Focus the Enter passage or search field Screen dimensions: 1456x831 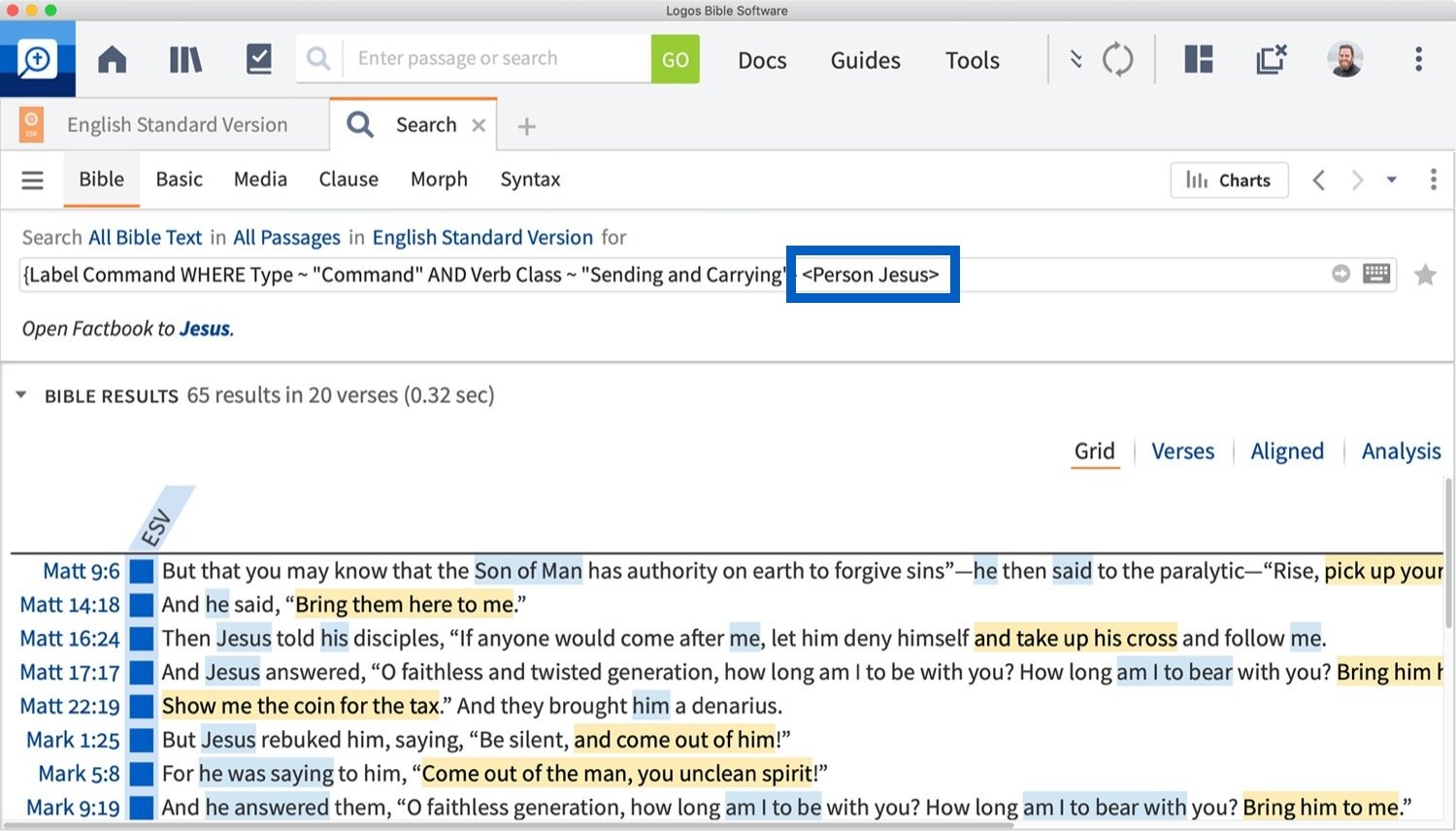[x=497, y=58]
